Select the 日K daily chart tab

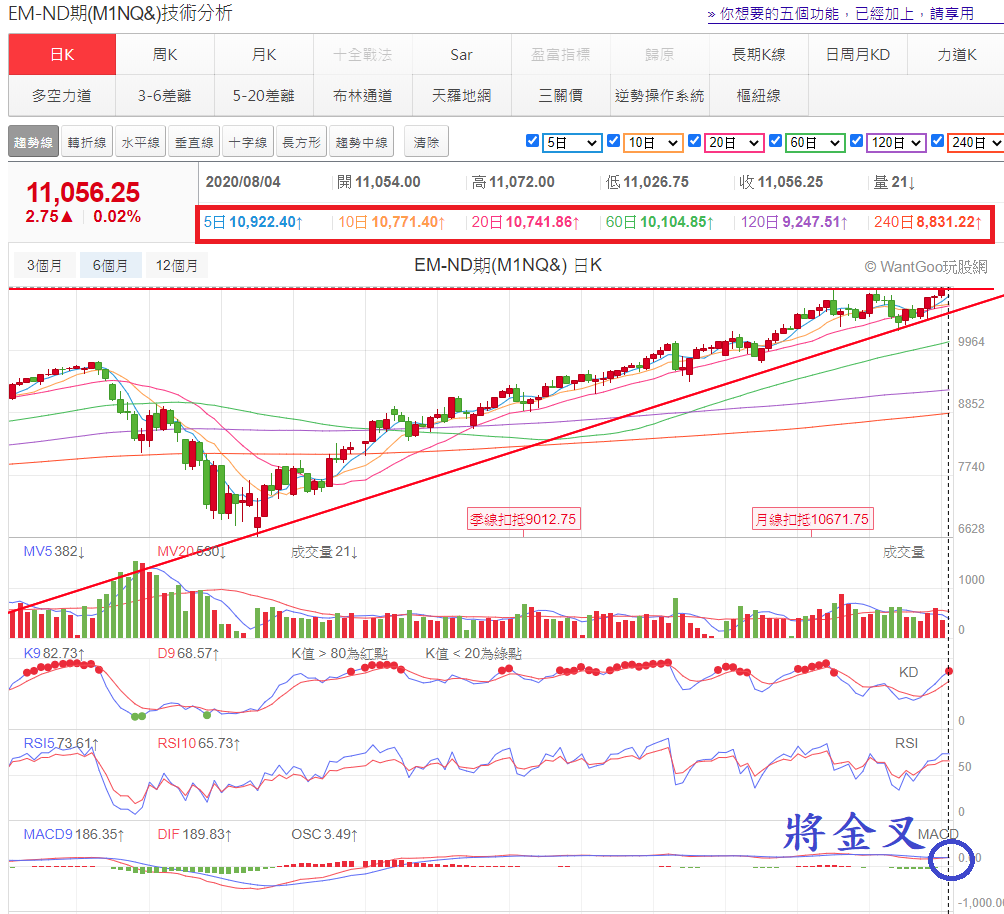coord(62,54)
